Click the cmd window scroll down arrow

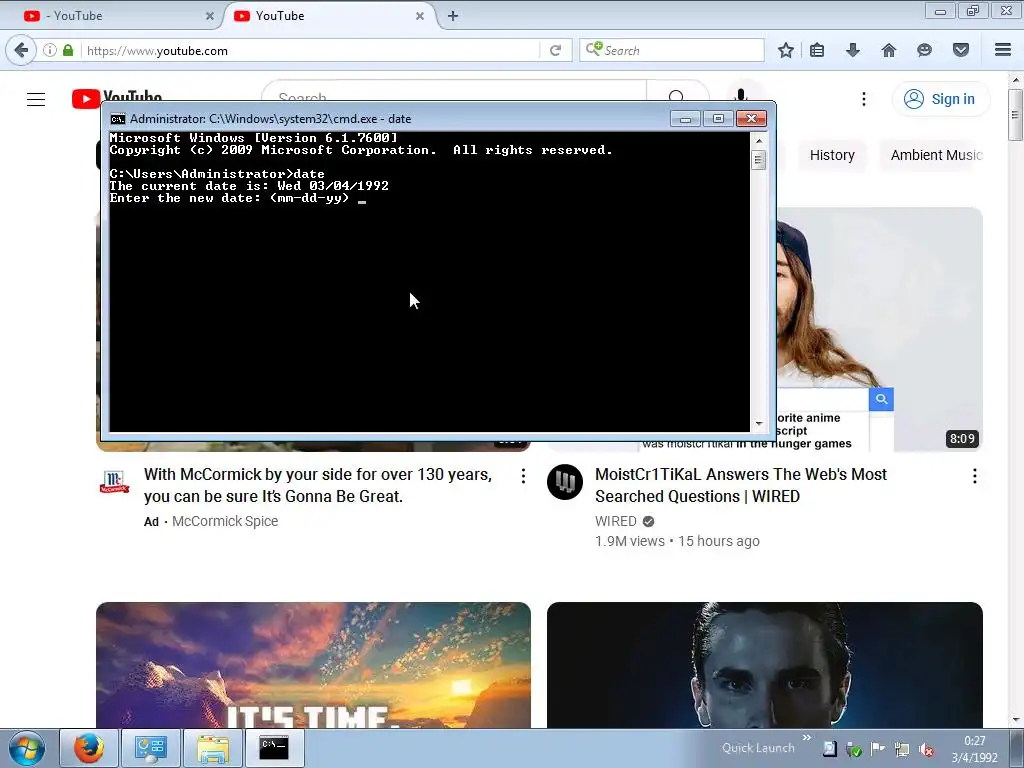point(759,424)
